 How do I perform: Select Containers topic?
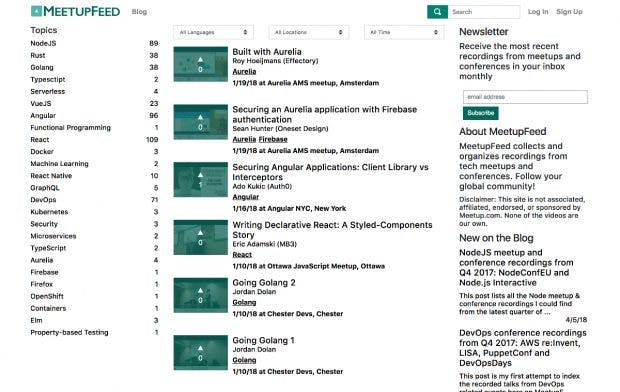point(48,309)
